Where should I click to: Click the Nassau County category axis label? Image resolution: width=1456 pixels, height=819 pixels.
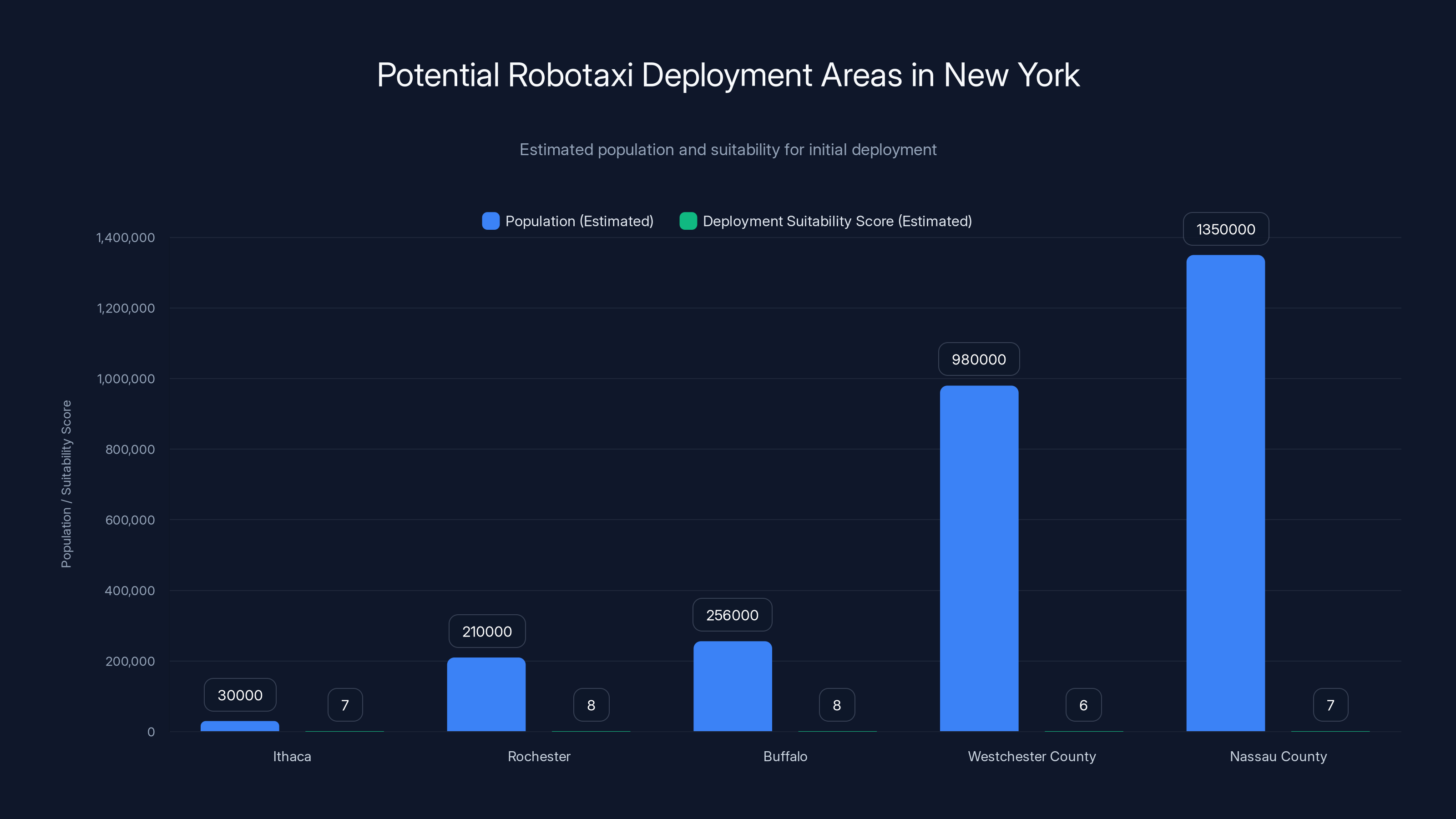click(x=1279, y=756)
